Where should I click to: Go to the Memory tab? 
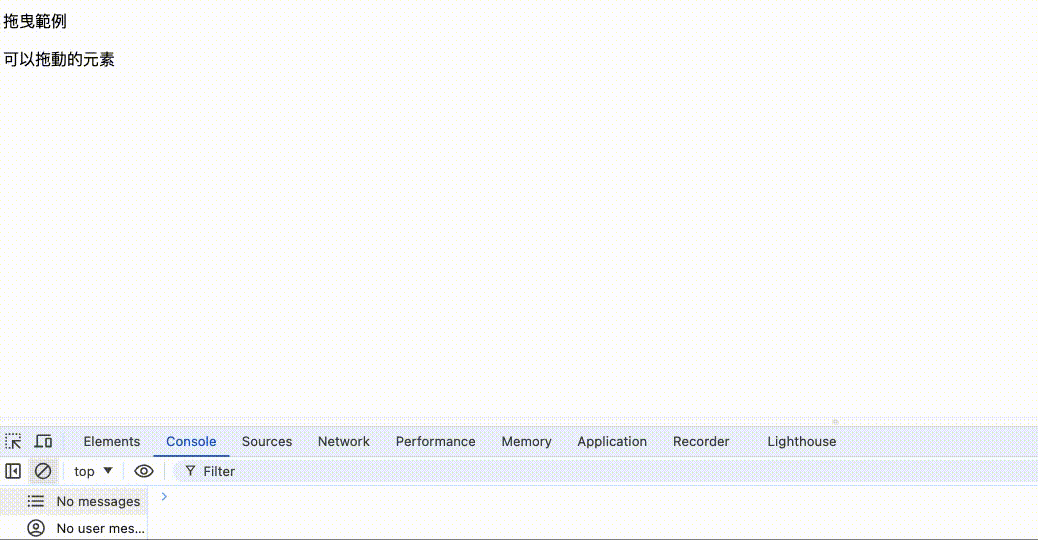[526, 441]
